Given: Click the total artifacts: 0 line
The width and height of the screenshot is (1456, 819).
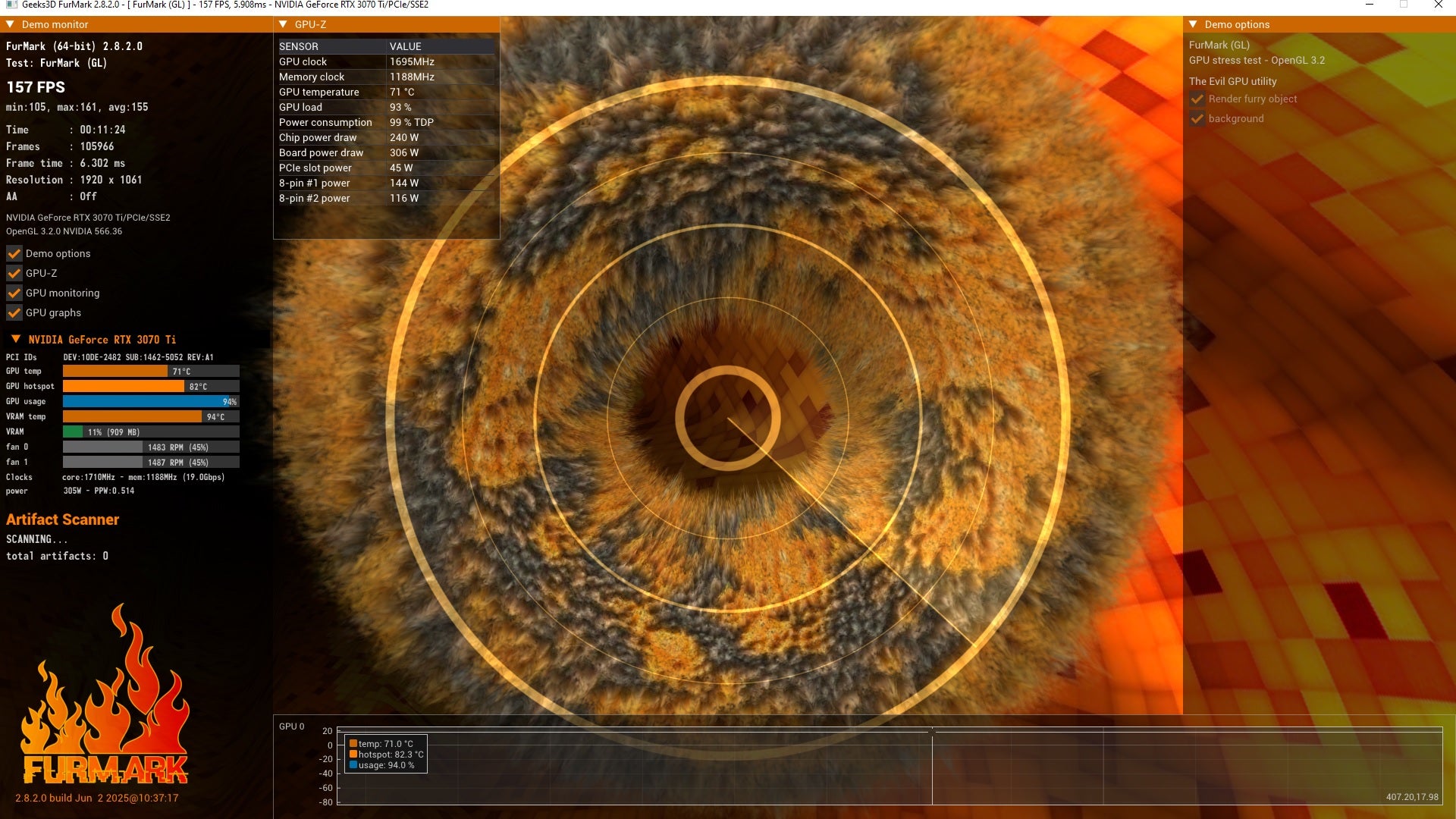Looking at the screenshot, I should 57,556.
